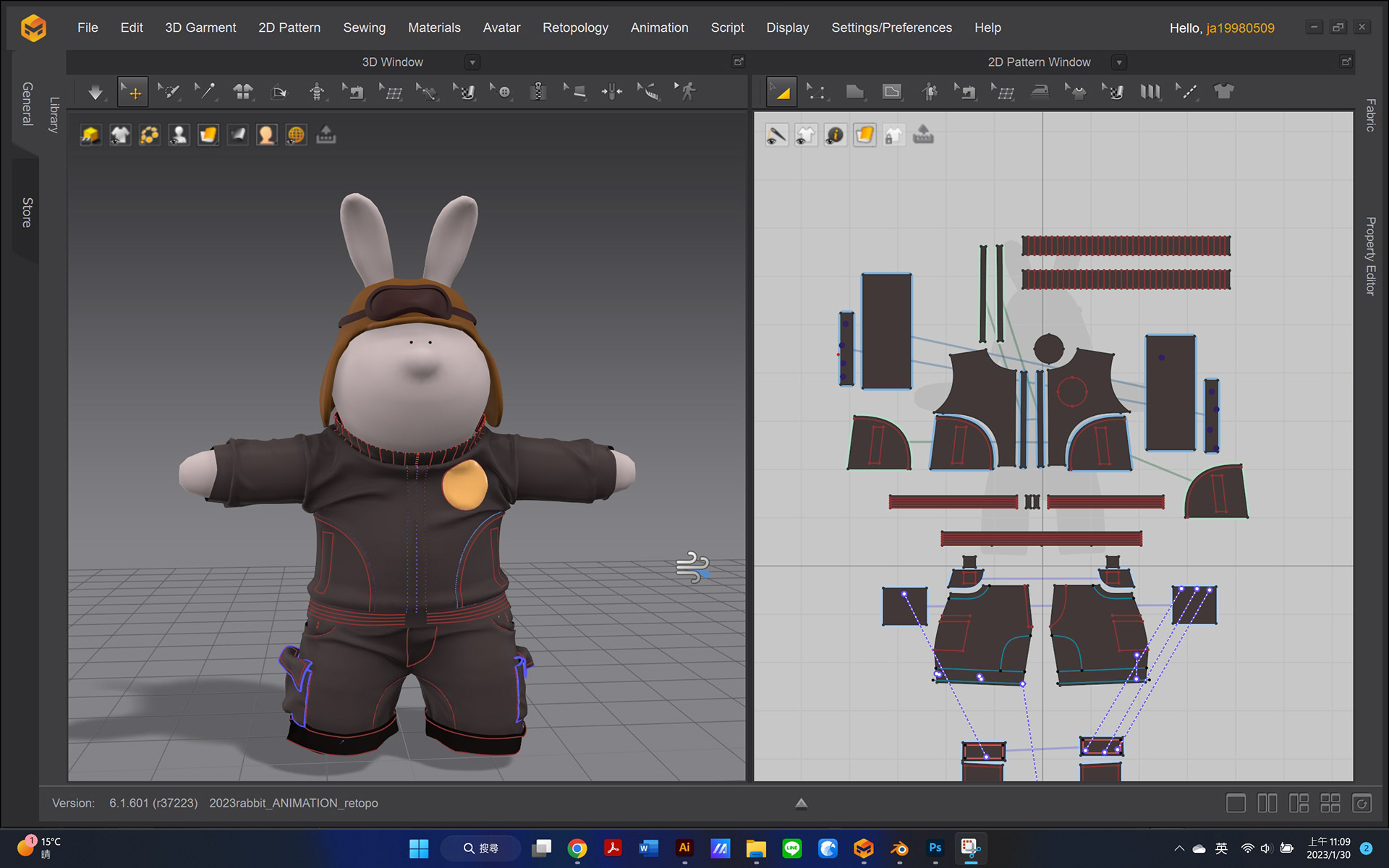
Task: Undock the 2D Pattern Window with pop-out button
Action: tap(1346, 62)
